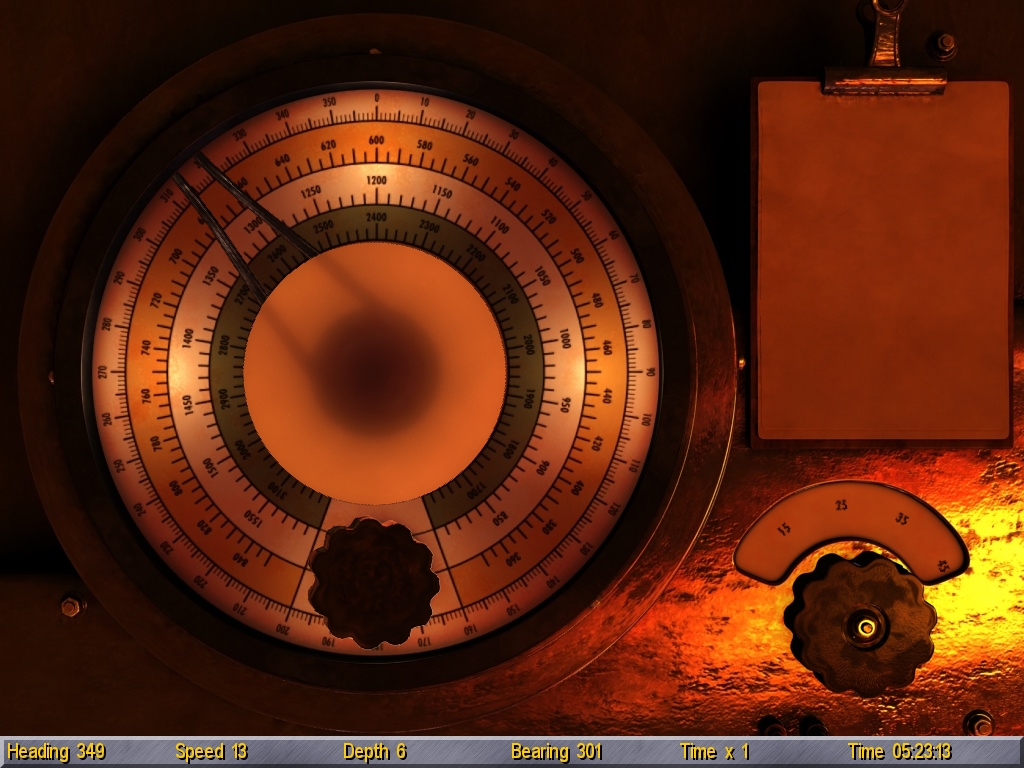The width and height of the screenshot is (1024, 768).
Task: Click the large dial adjustment knob
Action: coord(374,582)
